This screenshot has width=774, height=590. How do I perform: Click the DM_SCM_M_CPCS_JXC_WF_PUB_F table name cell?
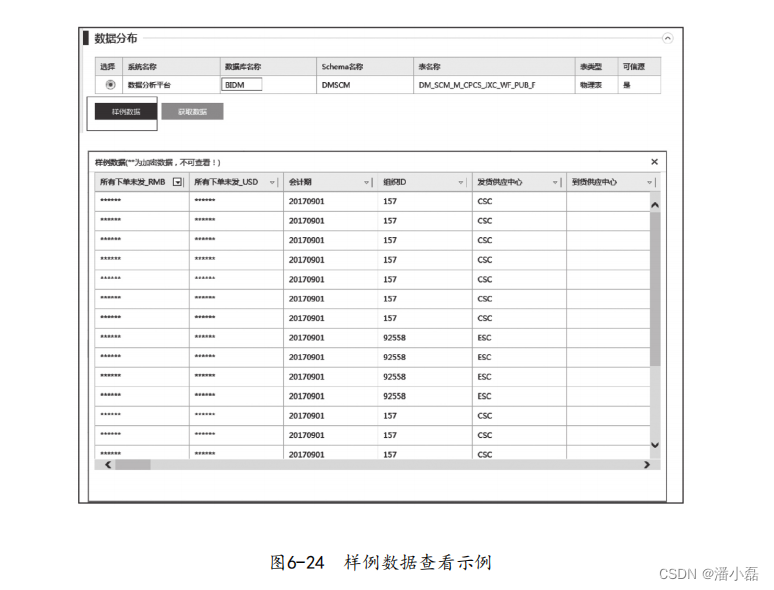[494, 85]
